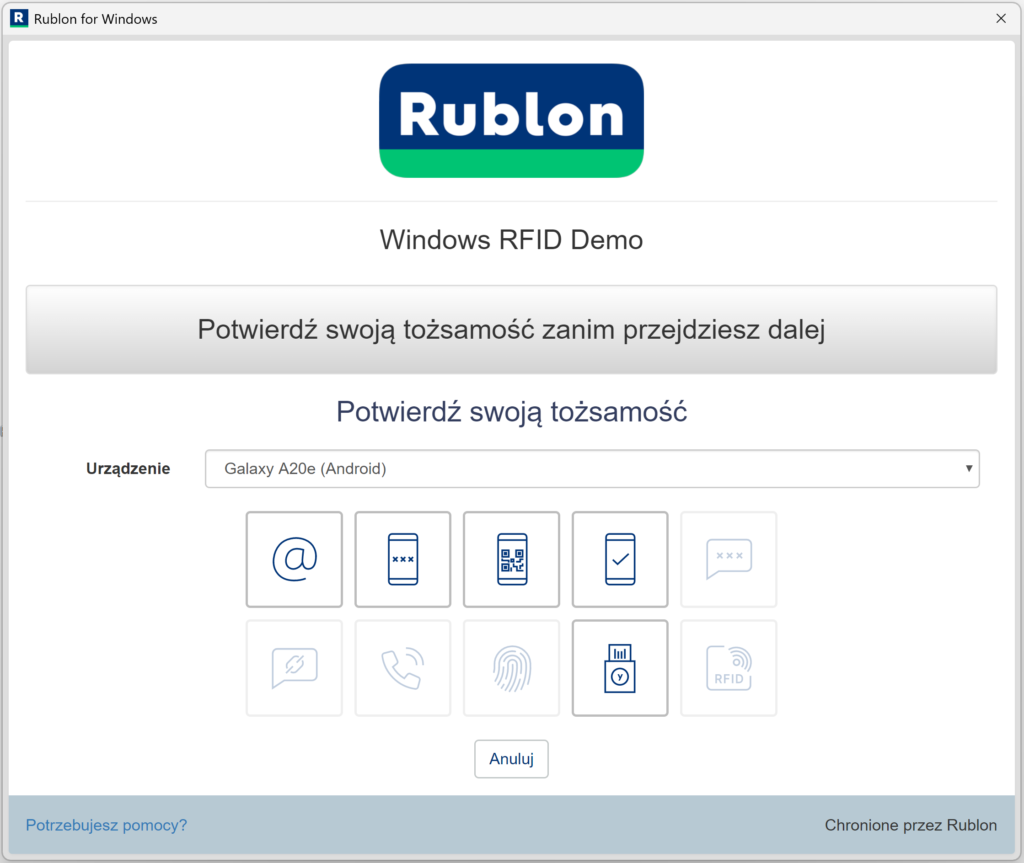
Task: Select the mobile push approval icon
Action: tap(620, 559)
